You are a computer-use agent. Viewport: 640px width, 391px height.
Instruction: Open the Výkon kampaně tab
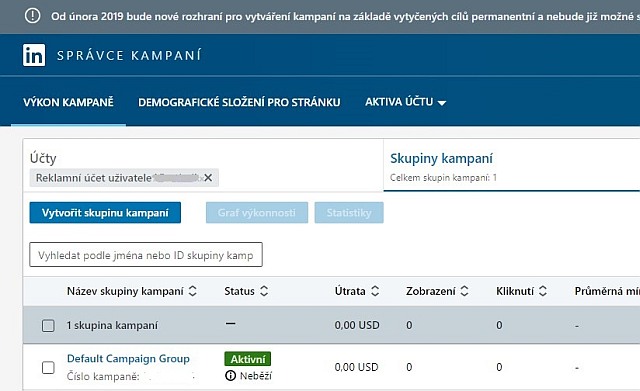pos(68,102)
